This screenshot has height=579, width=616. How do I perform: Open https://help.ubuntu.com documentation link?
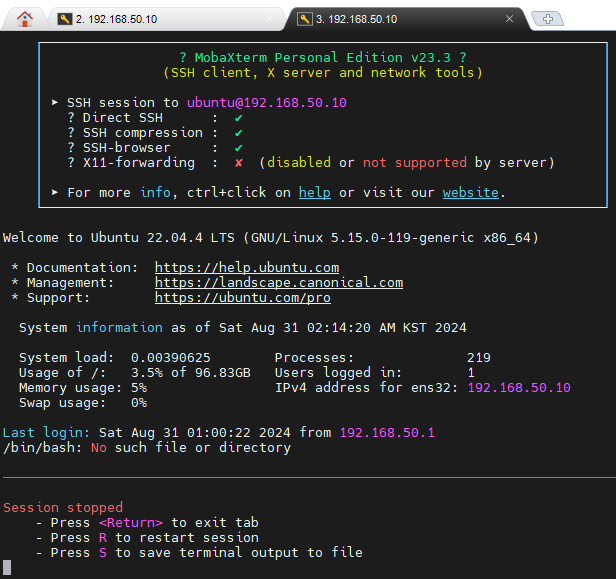pyautogui.click(x=247, y=268)
